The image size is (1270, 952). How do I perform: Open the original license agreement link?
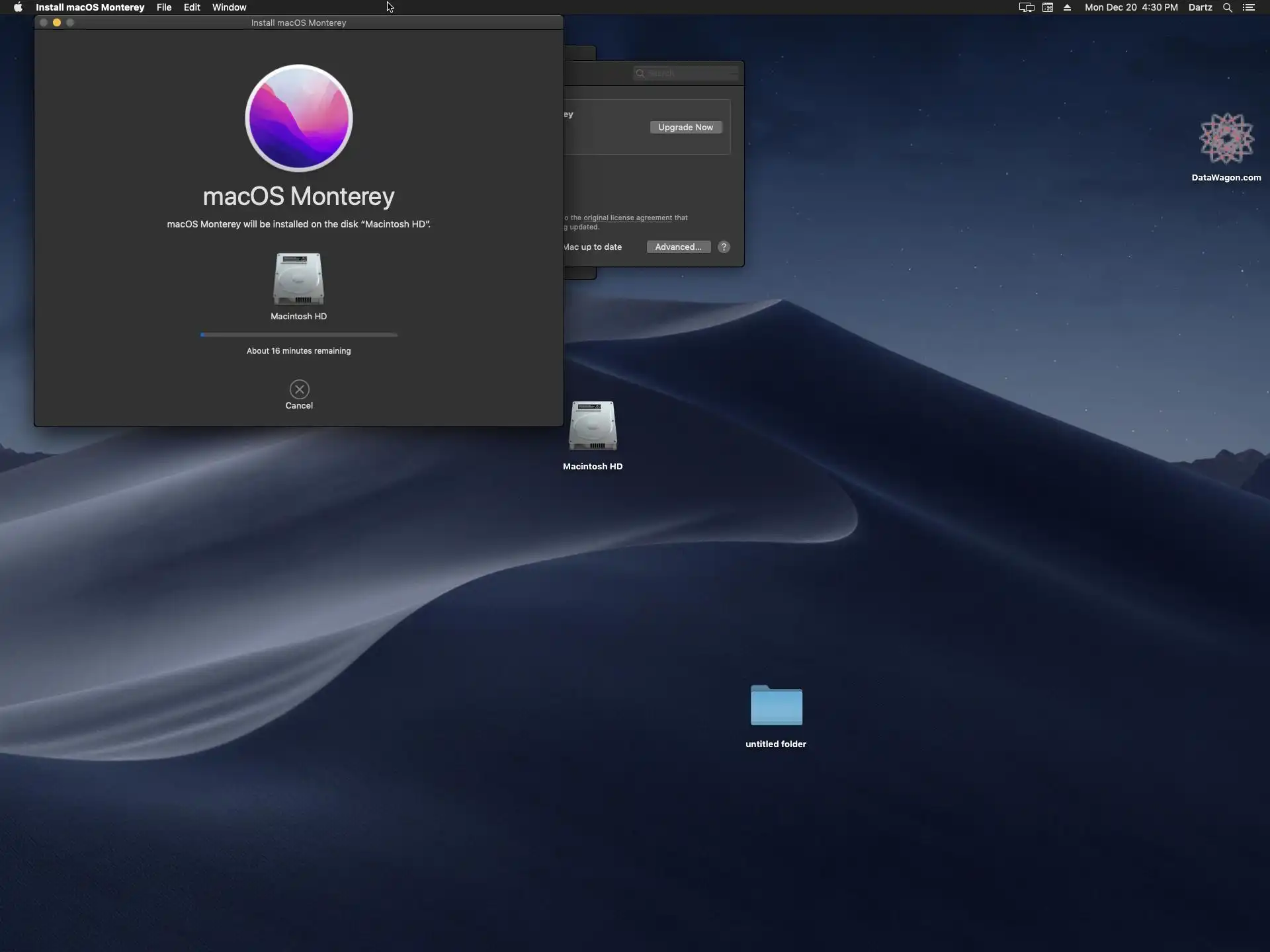627,218
